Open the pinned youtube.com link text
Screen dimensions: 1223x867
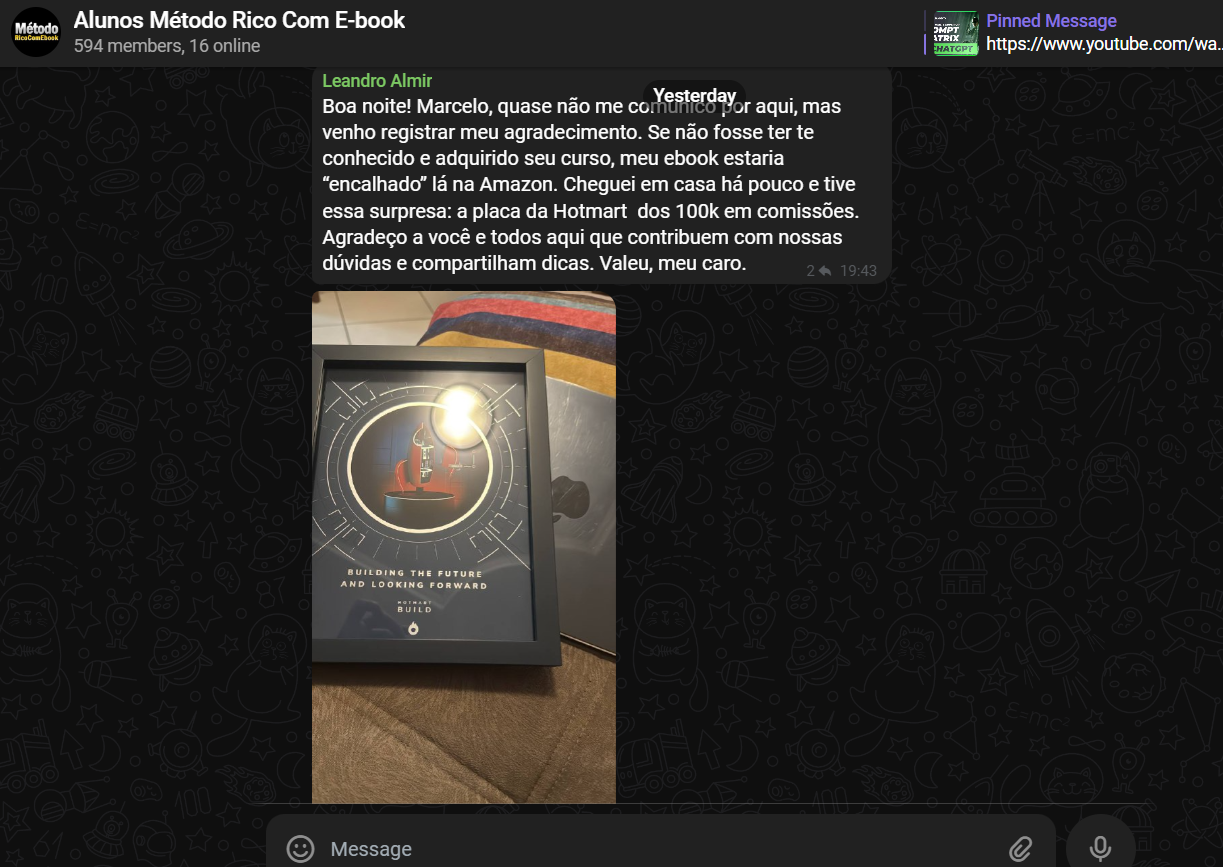point(1104,44)
